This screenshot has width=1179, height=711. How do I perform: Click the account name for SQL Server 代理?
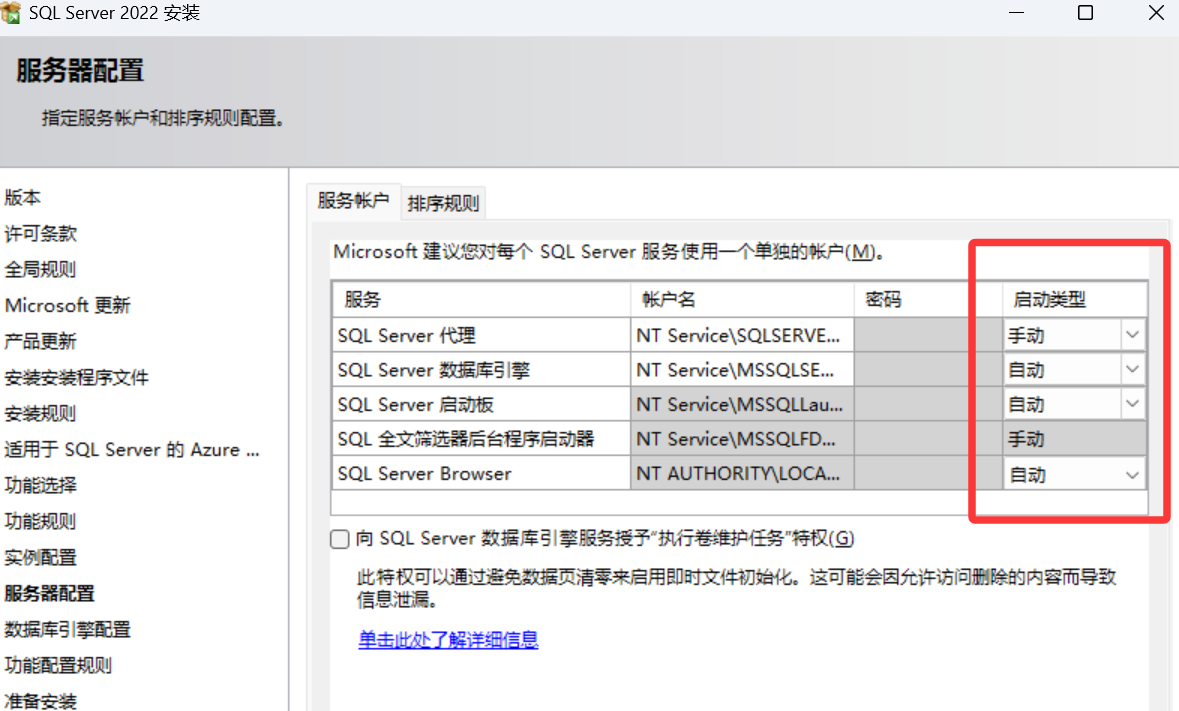[742, 335]
